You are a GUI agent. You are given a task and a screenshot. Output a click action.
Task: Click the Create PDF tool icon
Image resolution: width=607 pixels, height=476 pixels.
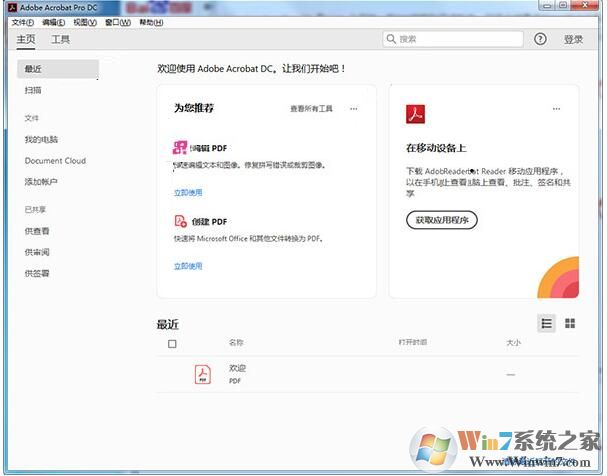[180, 221]
